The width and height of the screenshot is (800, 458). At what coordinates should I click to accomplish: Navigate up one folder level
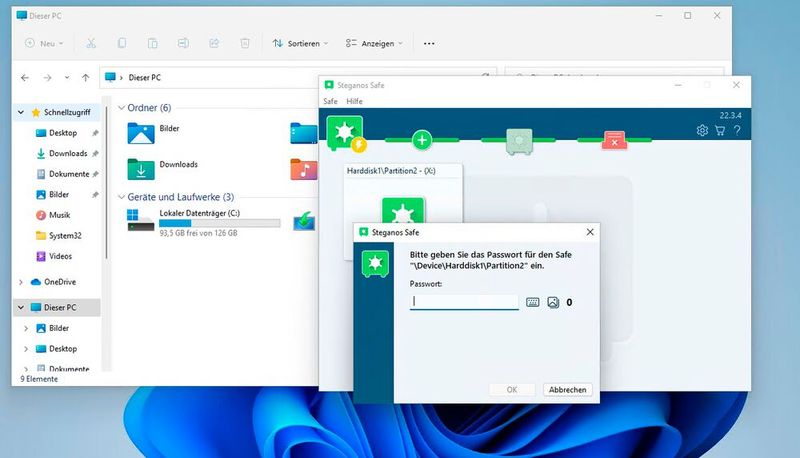85,78
